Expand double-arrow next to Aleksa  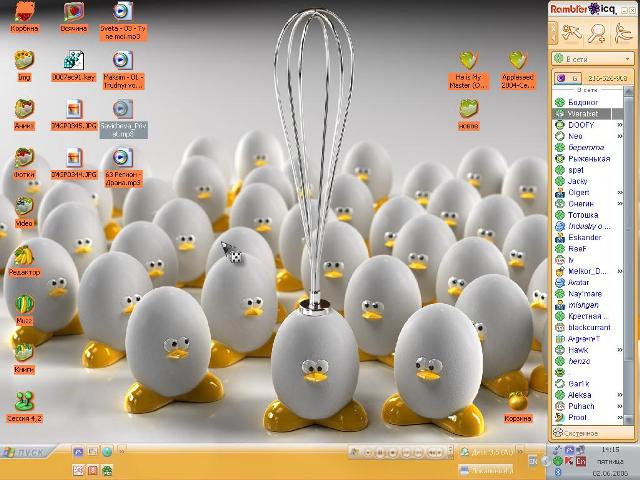click(620, 395)
